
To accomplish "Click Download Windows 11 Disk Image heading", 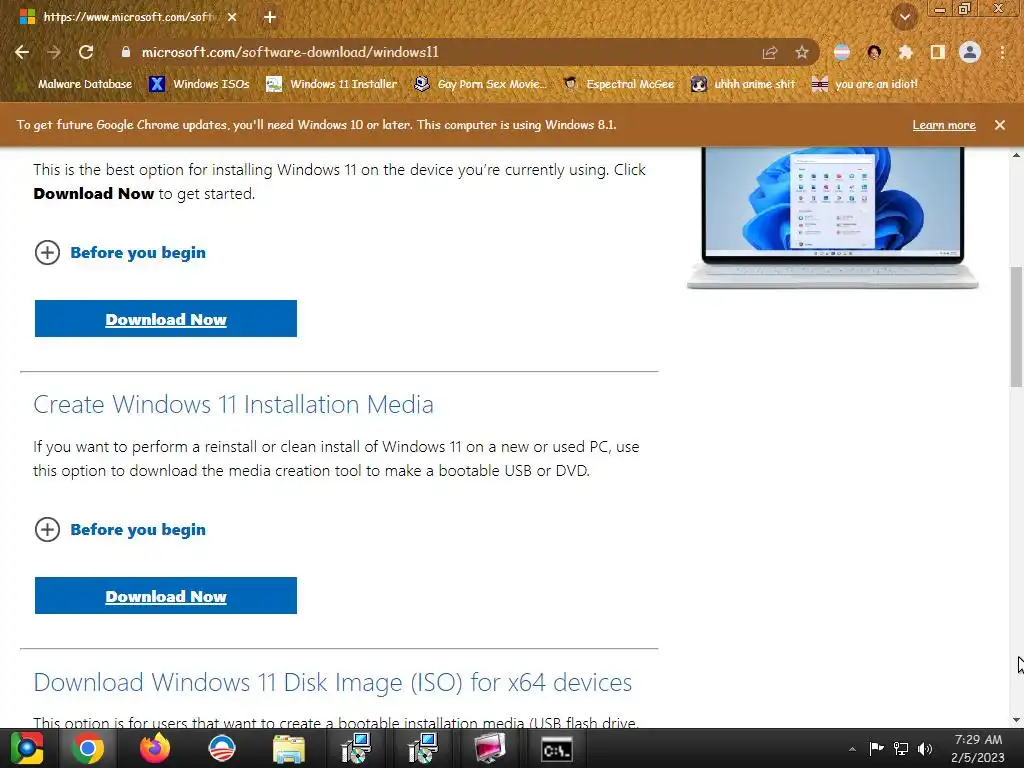I will [x=332, y=682].
